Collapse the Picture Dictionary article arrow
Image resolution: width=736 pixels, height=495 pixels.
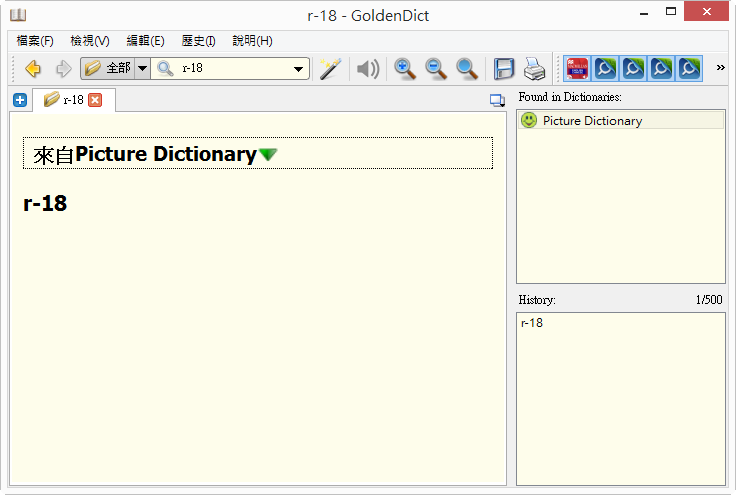coord(268,154)
